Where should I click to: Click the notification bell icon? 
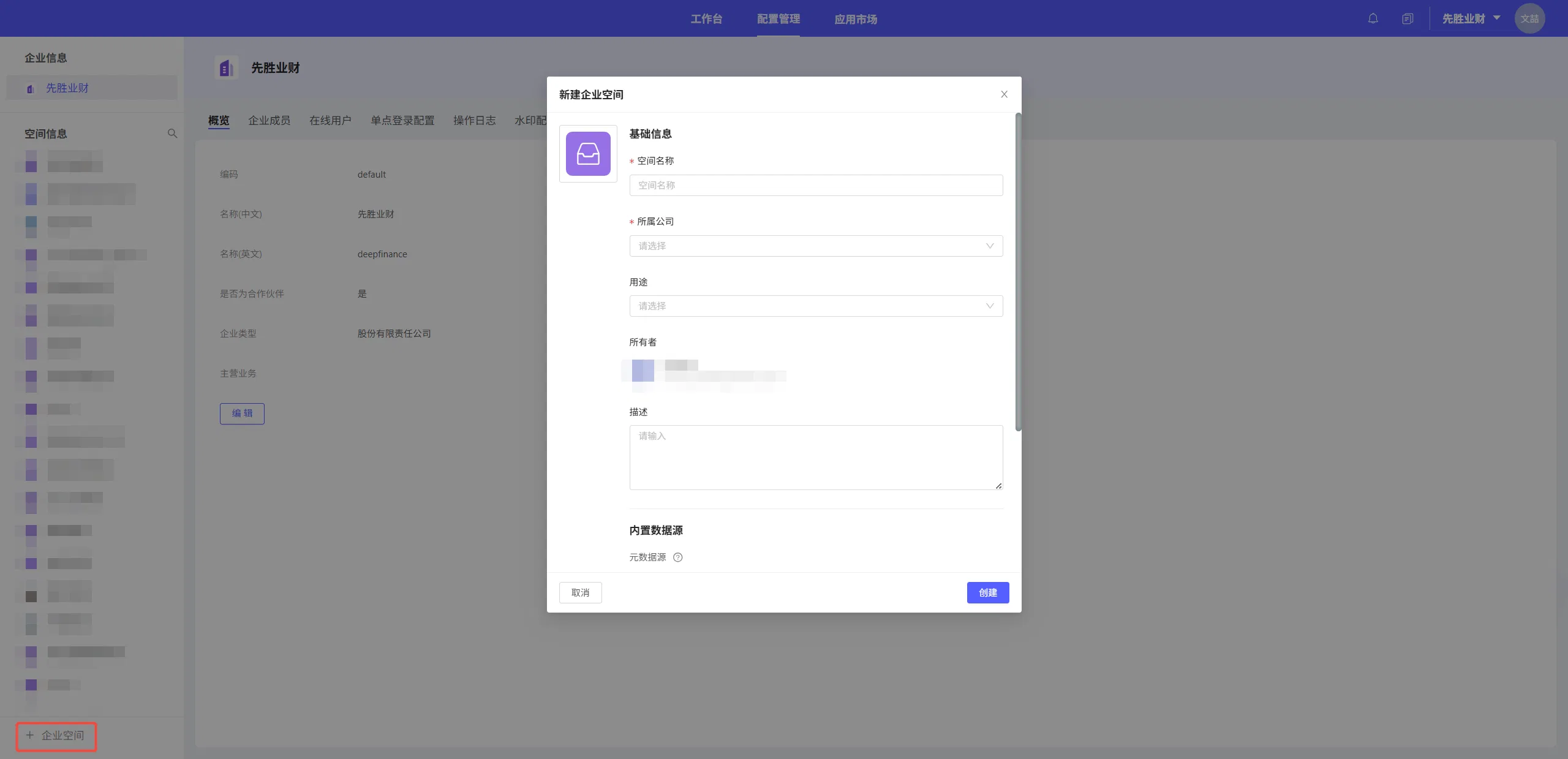click(1373, 18)
